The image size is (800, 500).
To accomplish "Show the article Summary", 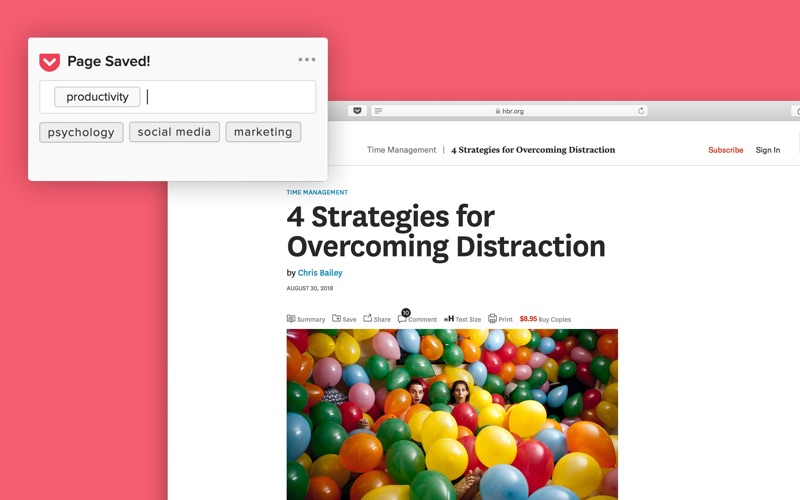I will coord(306,319).
